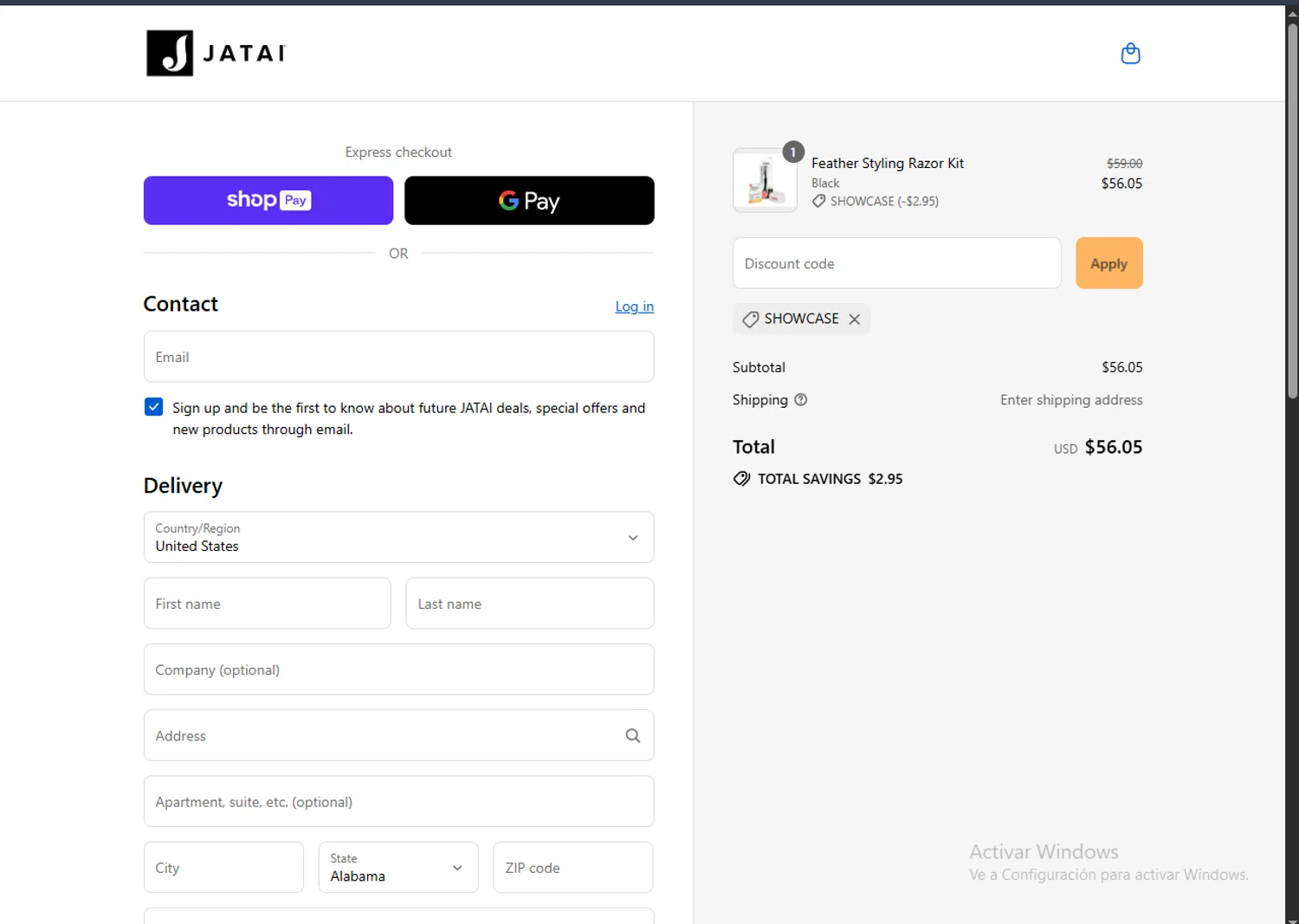Click the TOTAL SAVINGS tag icon

click(741, 479)
